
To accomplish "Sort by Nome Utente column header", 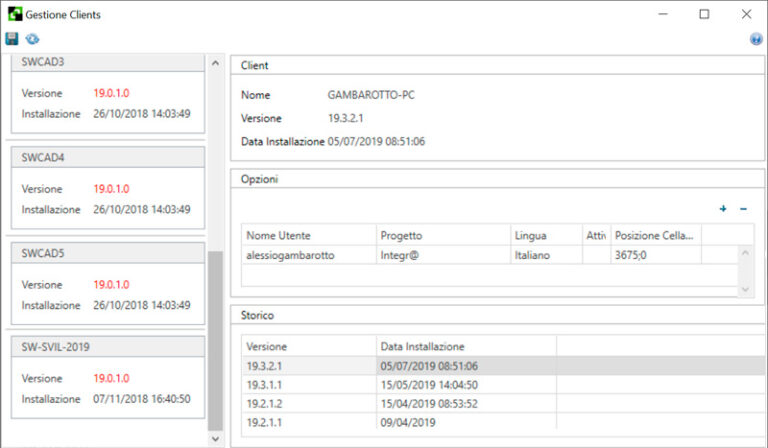I will click(308, 235).
